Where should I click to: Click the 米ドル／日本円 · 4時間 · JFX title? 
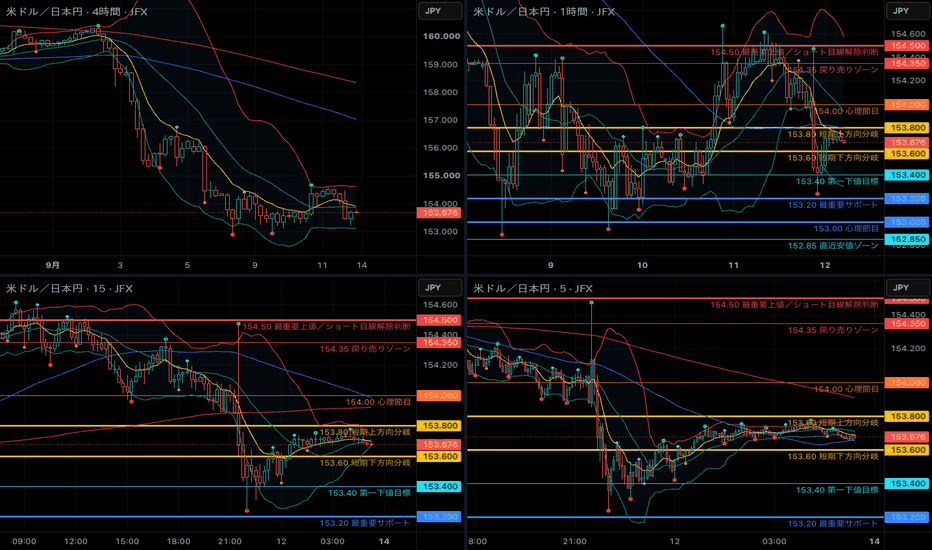77,11
